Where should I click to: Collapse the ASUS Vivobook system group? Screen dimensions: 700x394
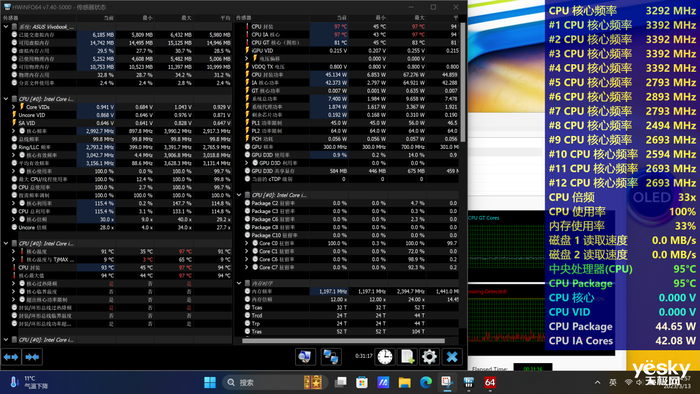pyautogui.click(x=6, y=27)
